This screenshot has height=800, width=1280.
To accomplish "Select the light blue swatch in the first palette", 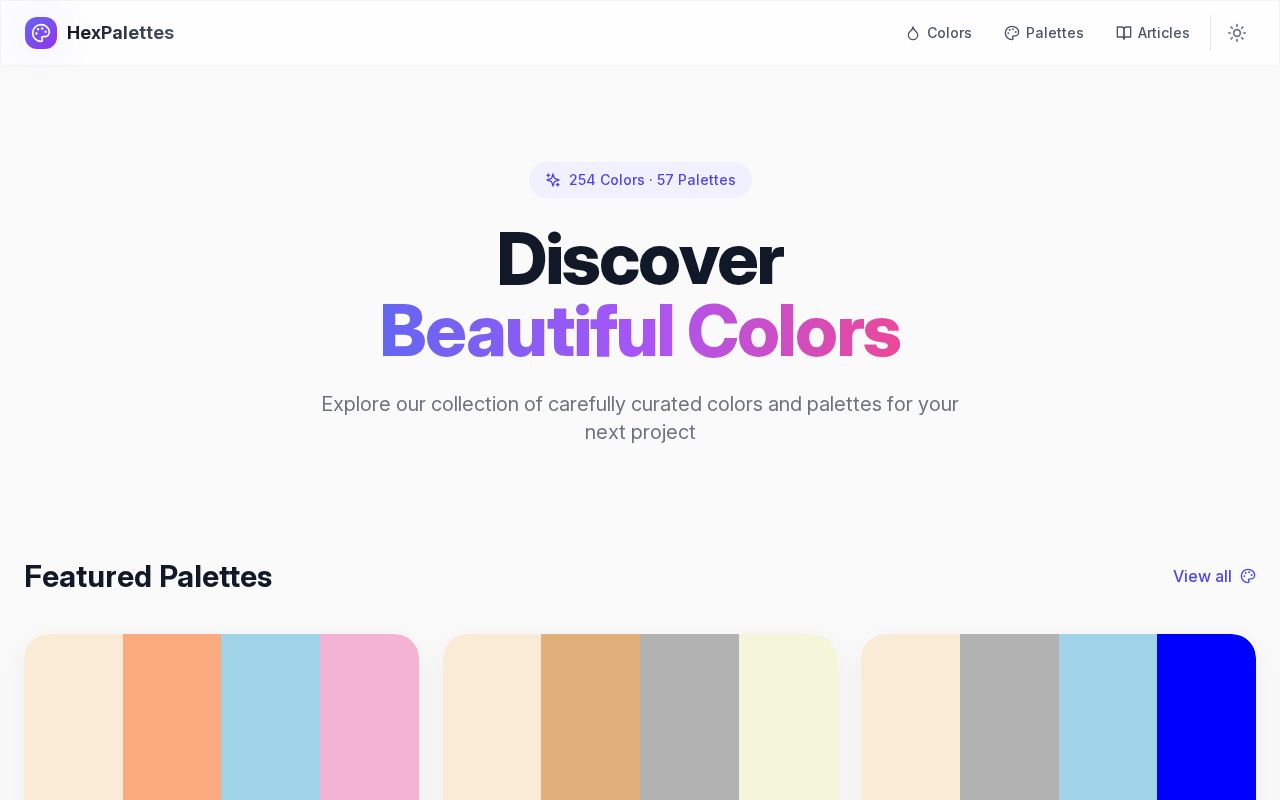I will point(270,717).
